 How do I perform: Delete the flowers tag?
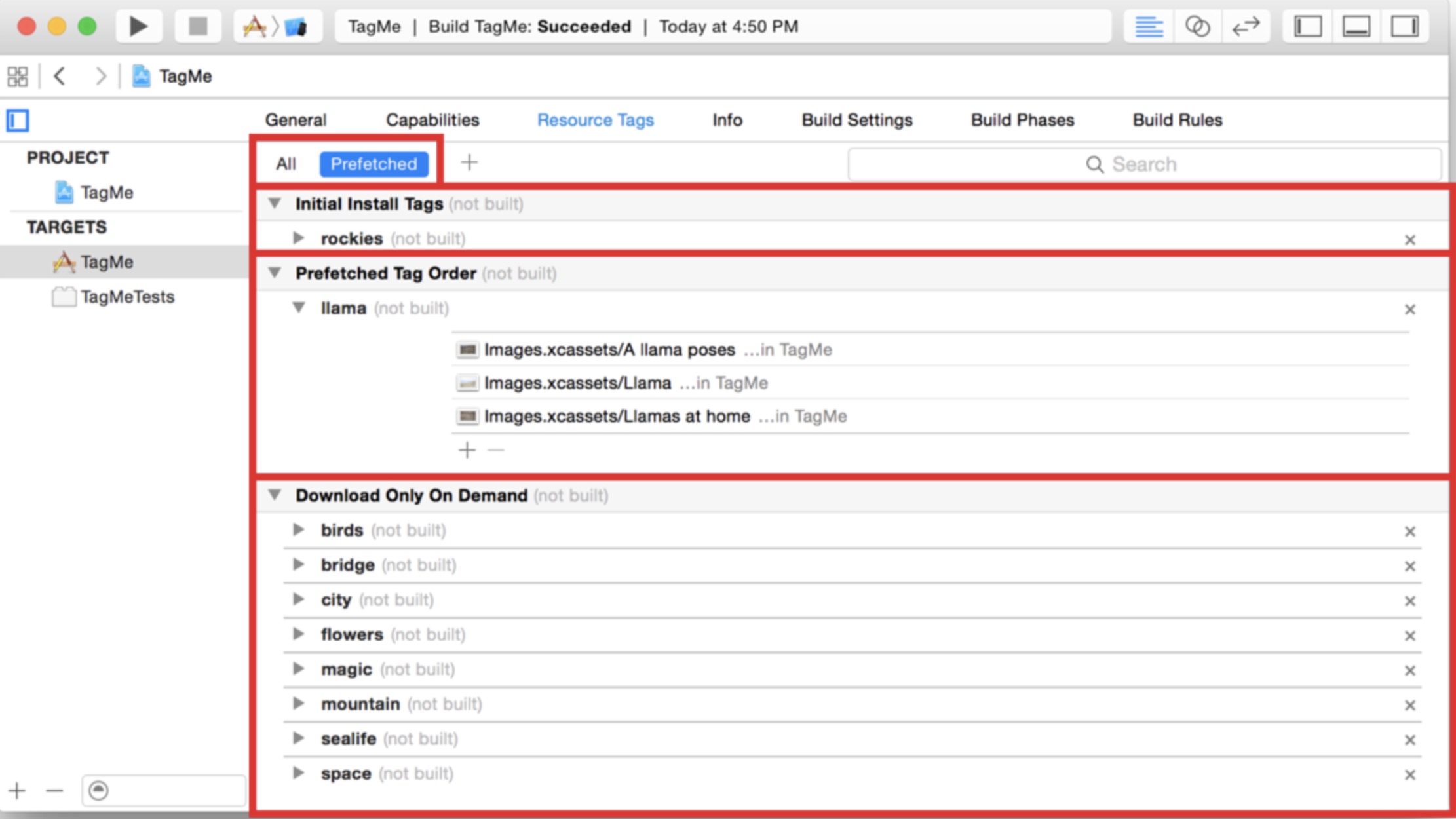pos(1410,636)
